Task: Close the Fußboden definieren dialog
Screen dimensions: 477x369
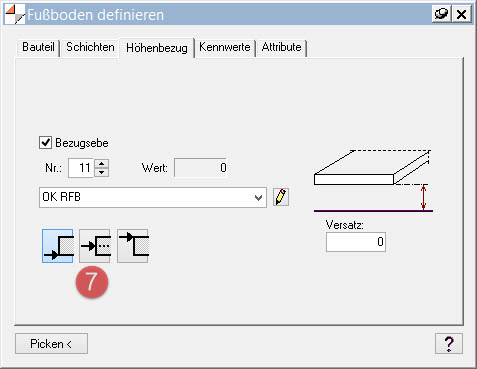Action: click(461, 14)
